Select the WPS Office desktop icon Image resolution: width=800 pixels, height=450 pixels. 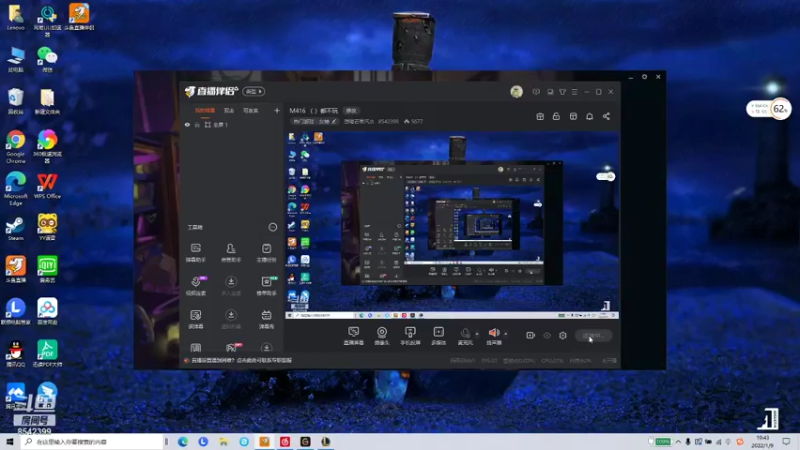pos(47,186)
